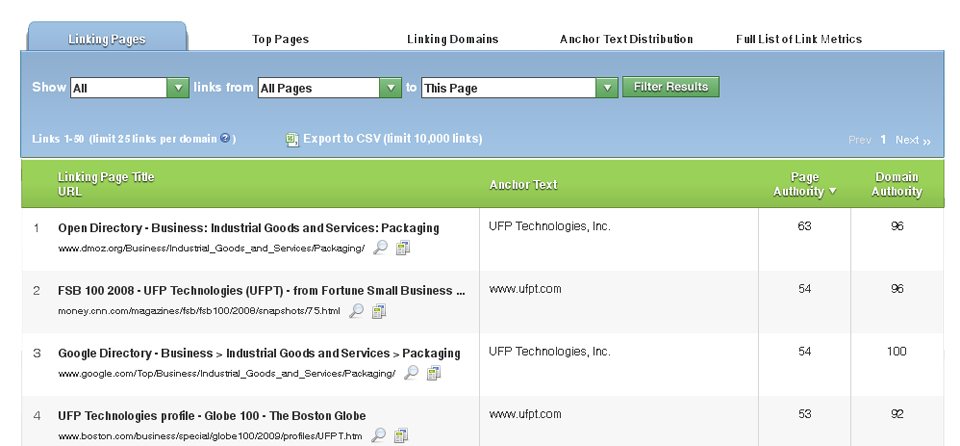
Task: Click the magnifier icon for the dmoz.org link
Action: [380, 248]
